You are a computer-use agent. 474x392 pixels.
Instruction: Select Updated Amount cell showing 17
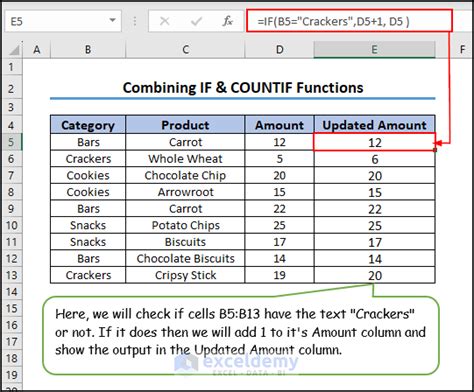tap(374, 242)
